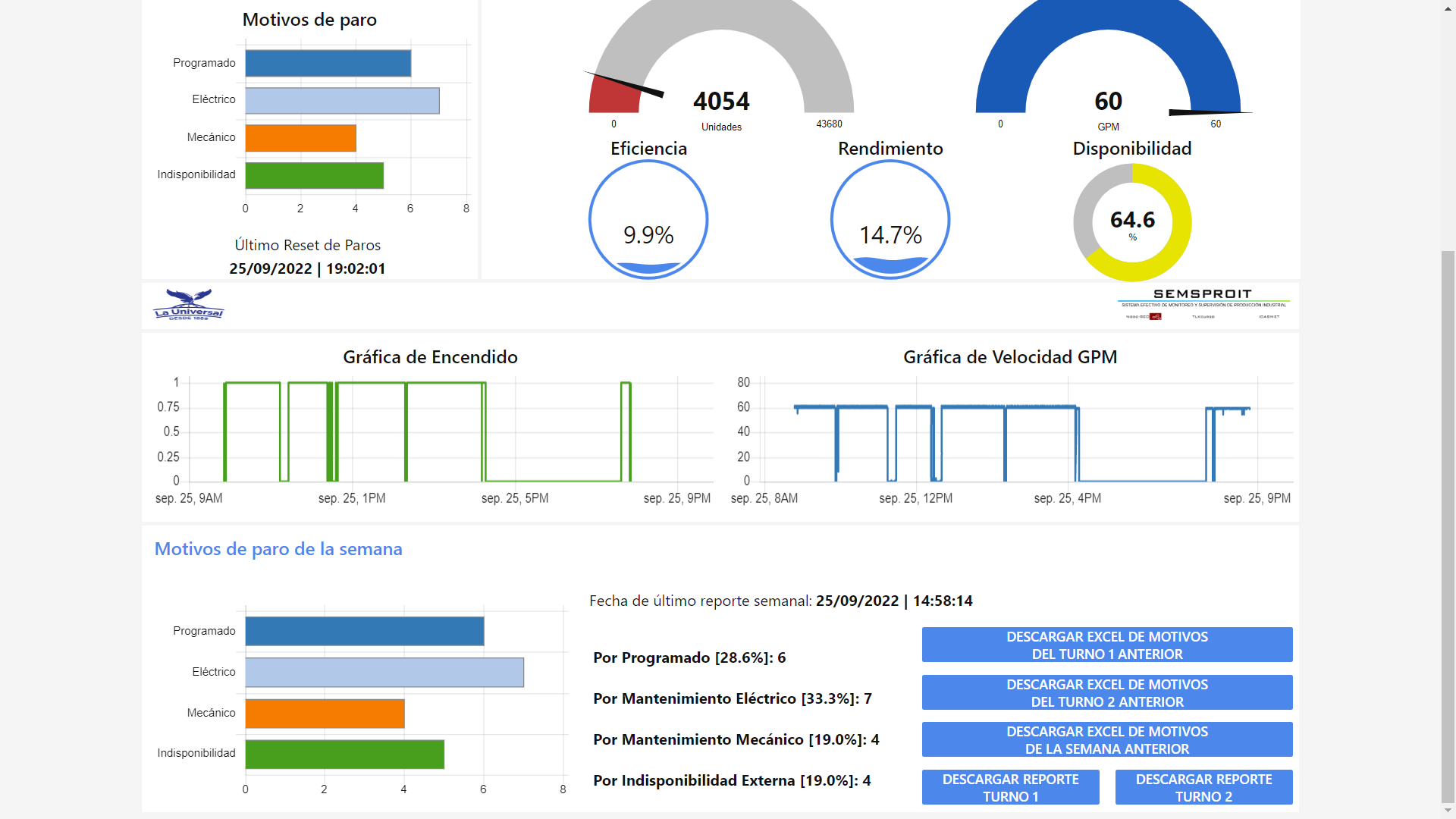Image resolution: width=1456 pixels, height=819 pixels.
Task: Download Excel de motivos del turno 1 anterior
Action: point(1106,645)
